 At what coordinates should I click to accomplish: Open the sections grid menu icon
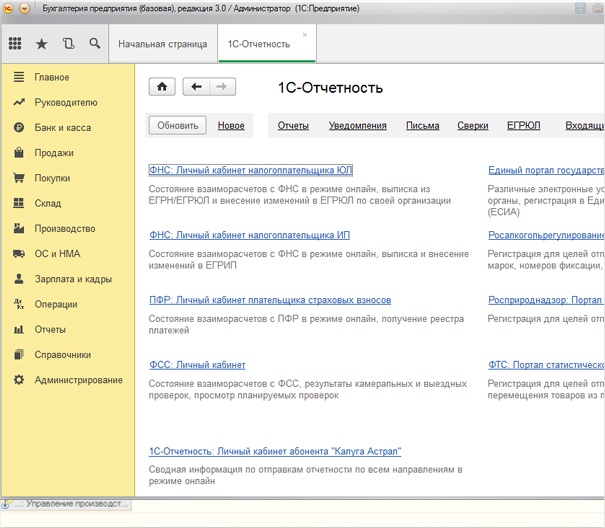point(15,44)
